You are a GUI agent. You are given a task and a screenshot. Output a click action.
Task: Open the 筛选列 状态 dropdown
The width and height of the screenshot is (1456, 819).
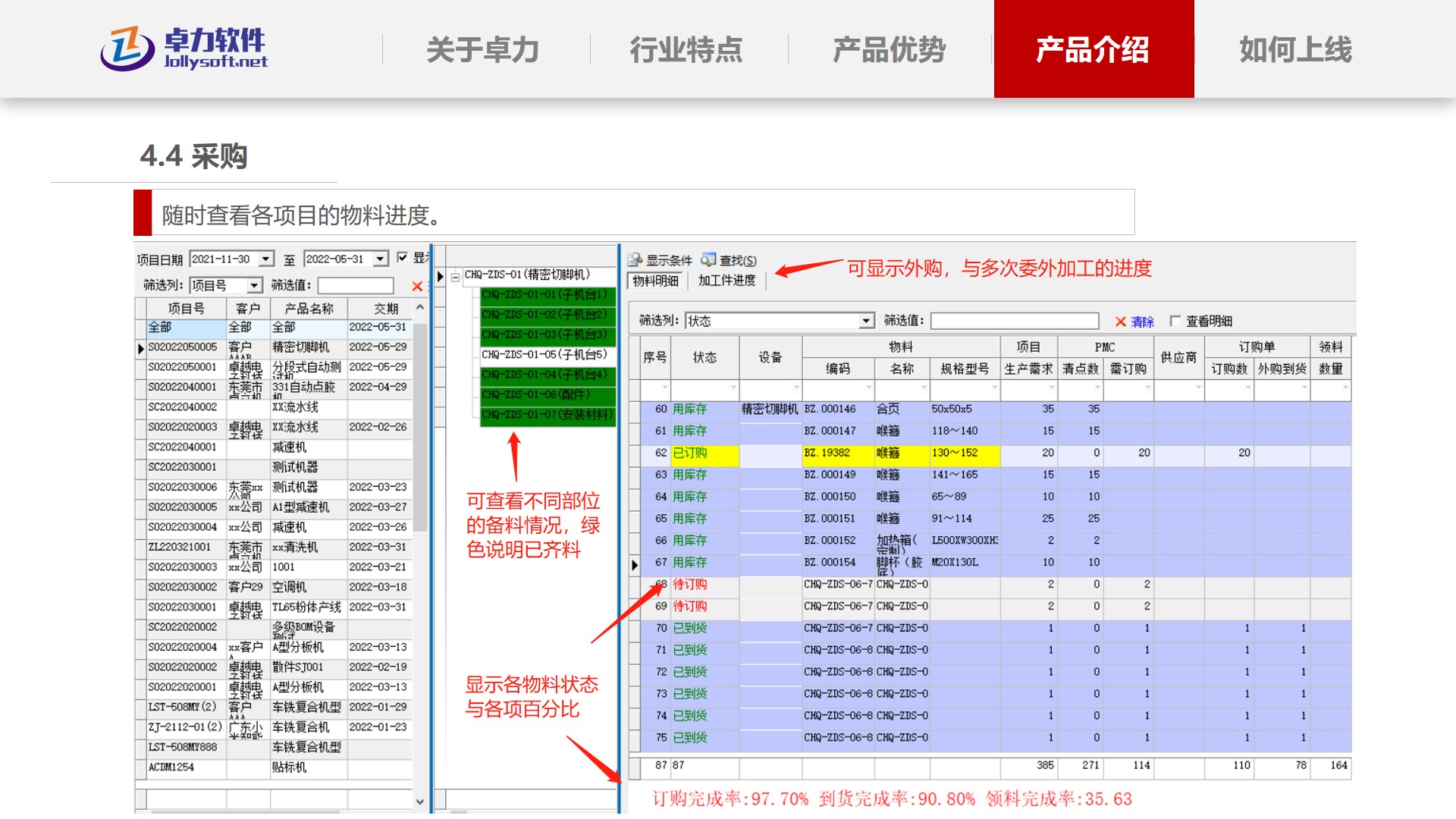coord(867,322)
